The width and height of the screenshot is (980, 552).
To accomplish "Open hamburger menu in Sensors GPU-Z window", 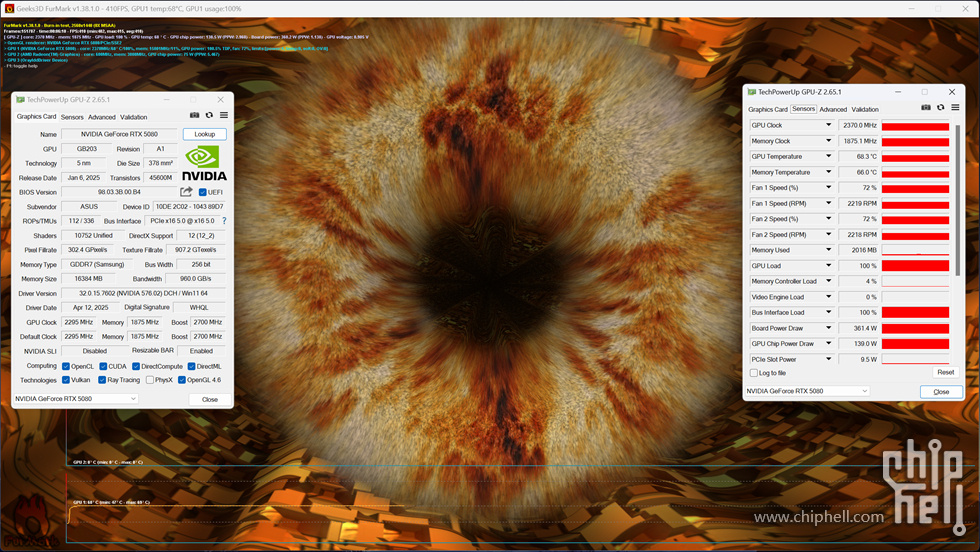I will (x=955, y=108).
